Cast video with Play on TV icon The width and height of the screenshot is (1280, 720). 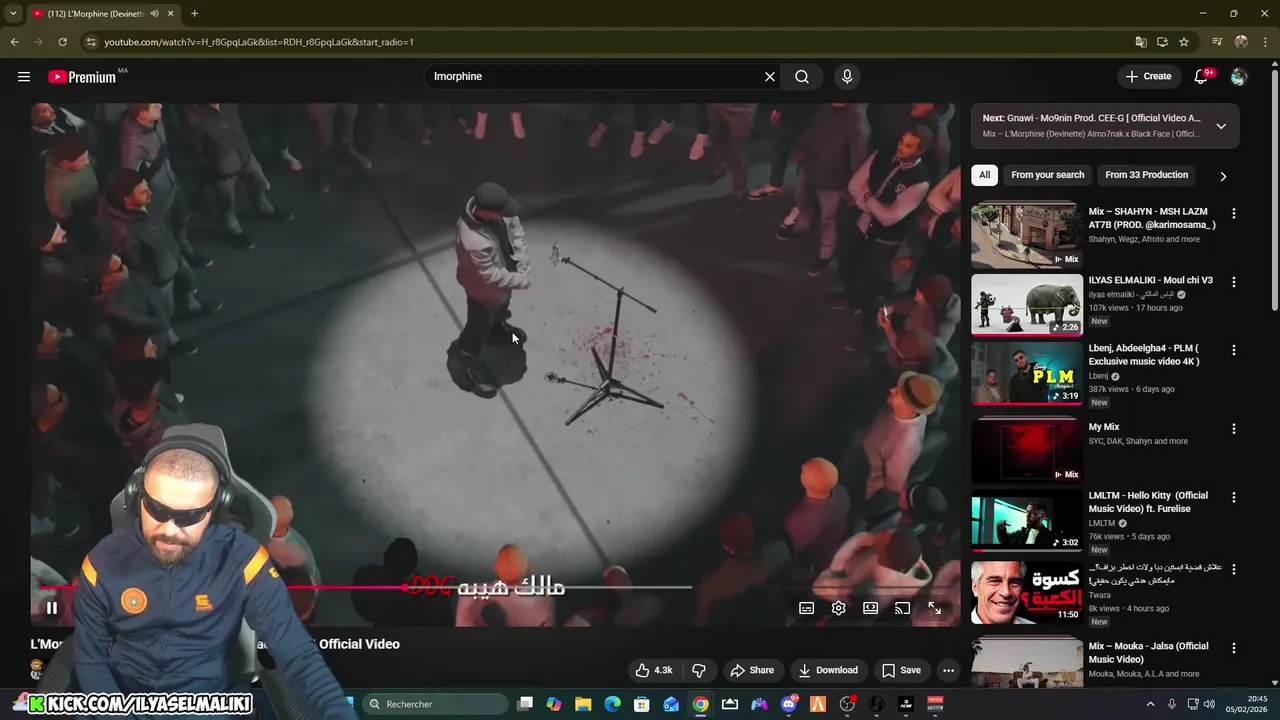pos(903,608)
